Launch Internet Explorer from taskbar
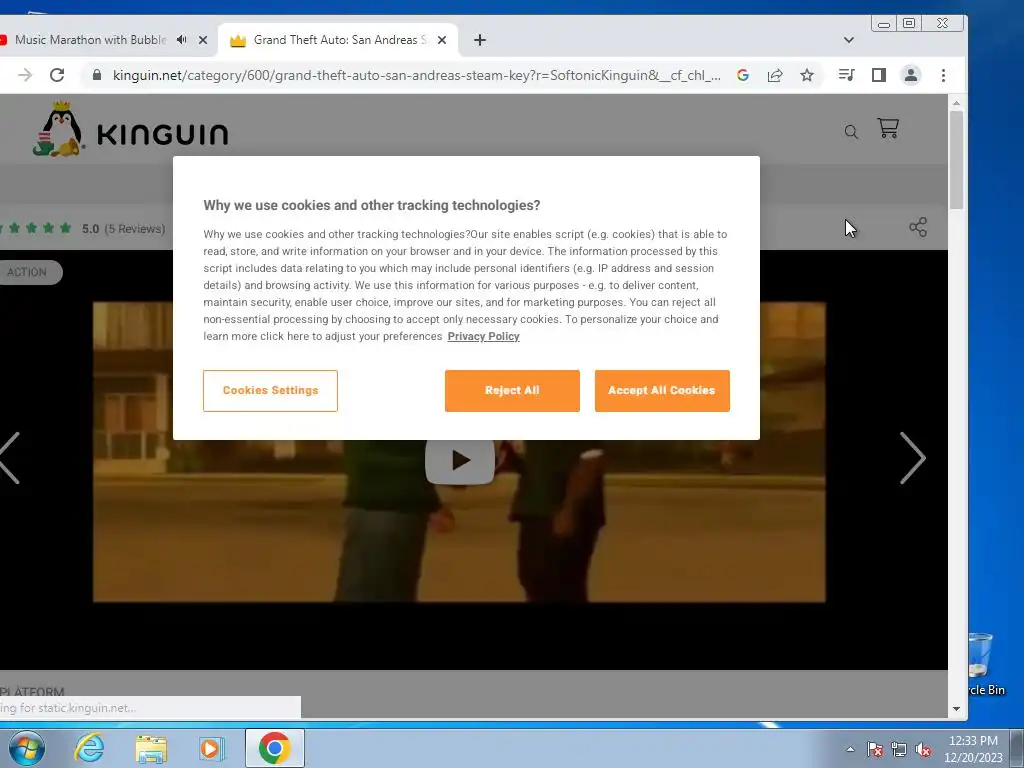 click(x=89, y=748)
